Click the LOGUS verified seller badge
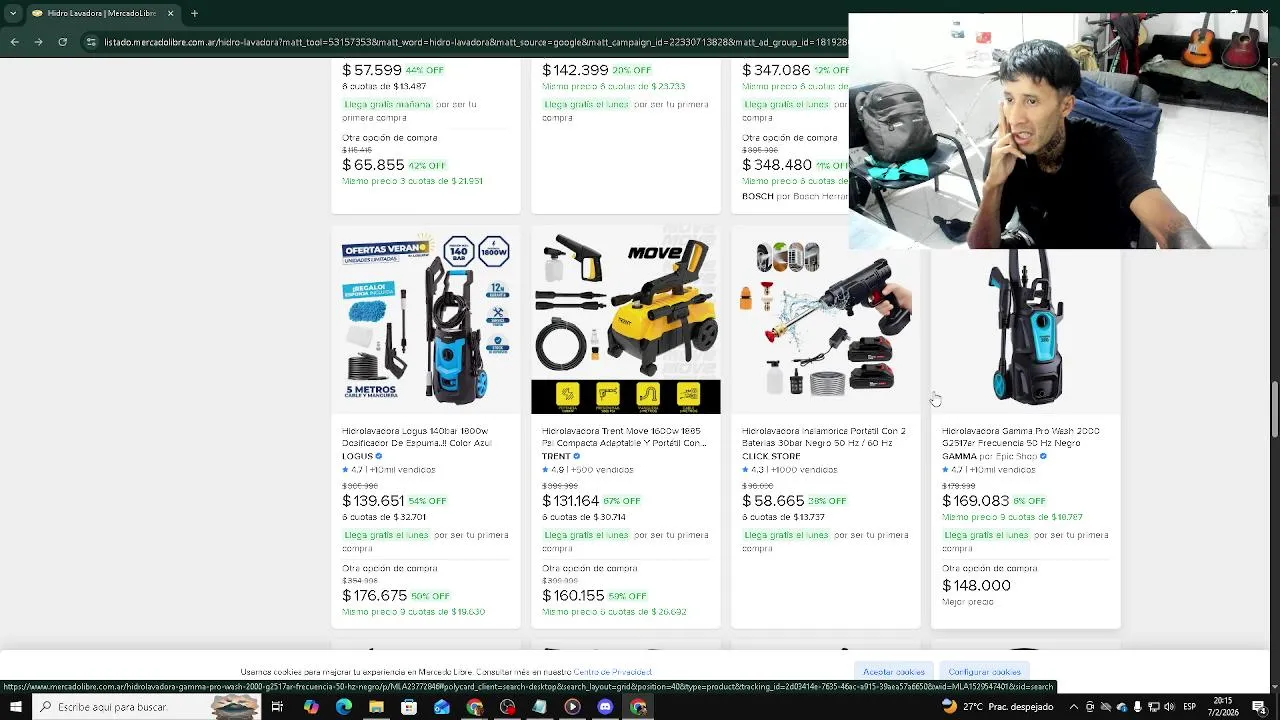1280x720 pixels. coord(379,456)
